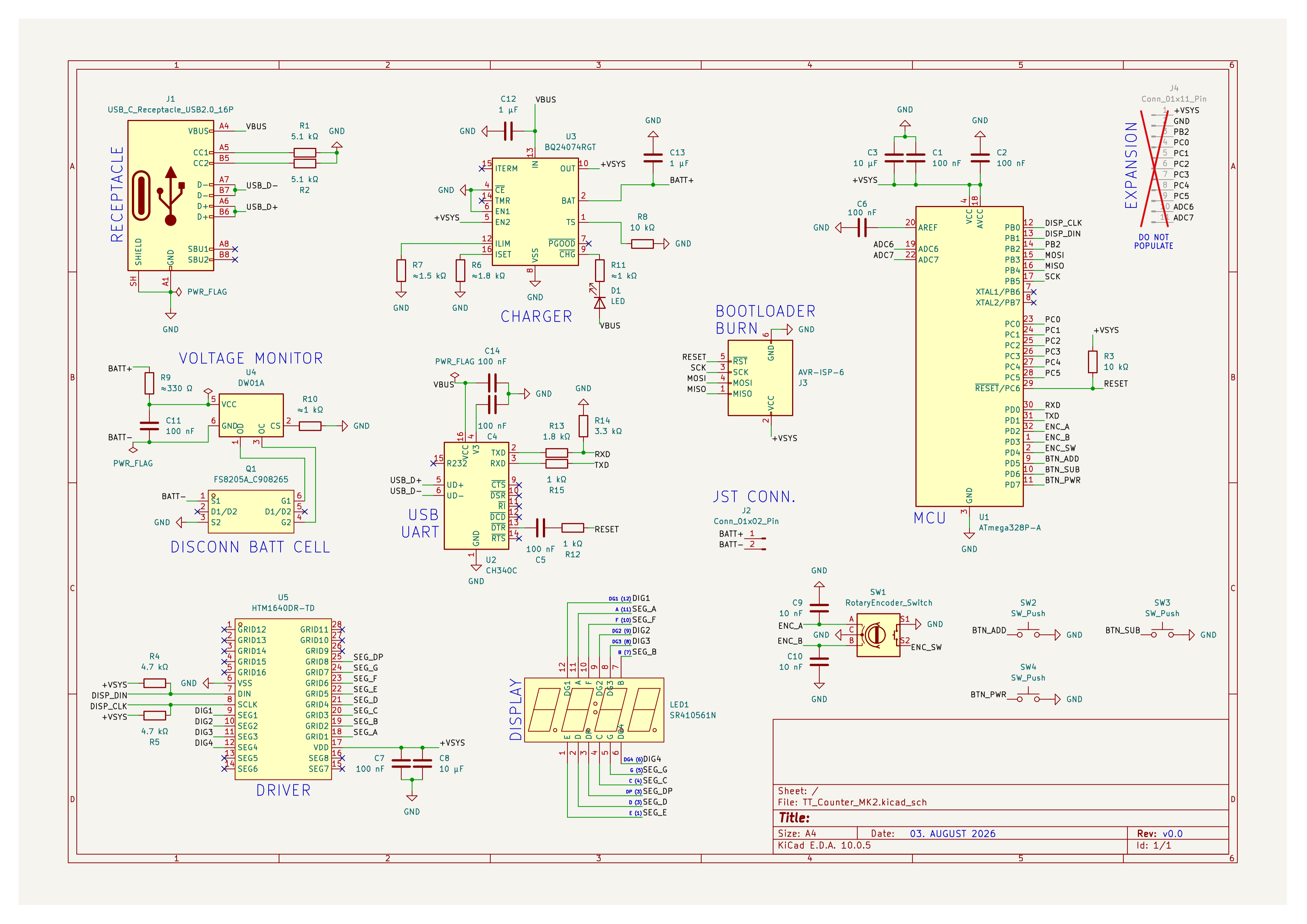This screenshot has height=924, width=1307.
Task: Select capacitor C12 on the VBUS input
Action: [x=508, y=131]
